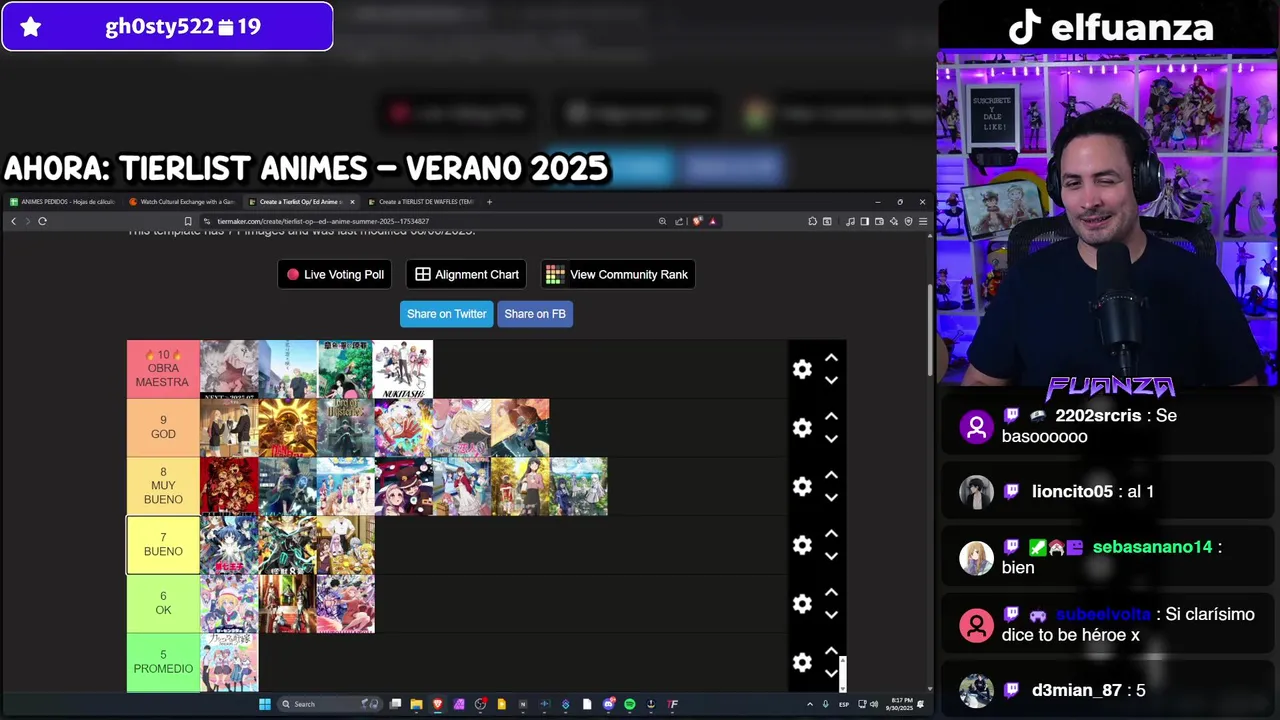
Task: Close the Tierlist Op/Ed Anime tab
Action: (x=352, y=202)
